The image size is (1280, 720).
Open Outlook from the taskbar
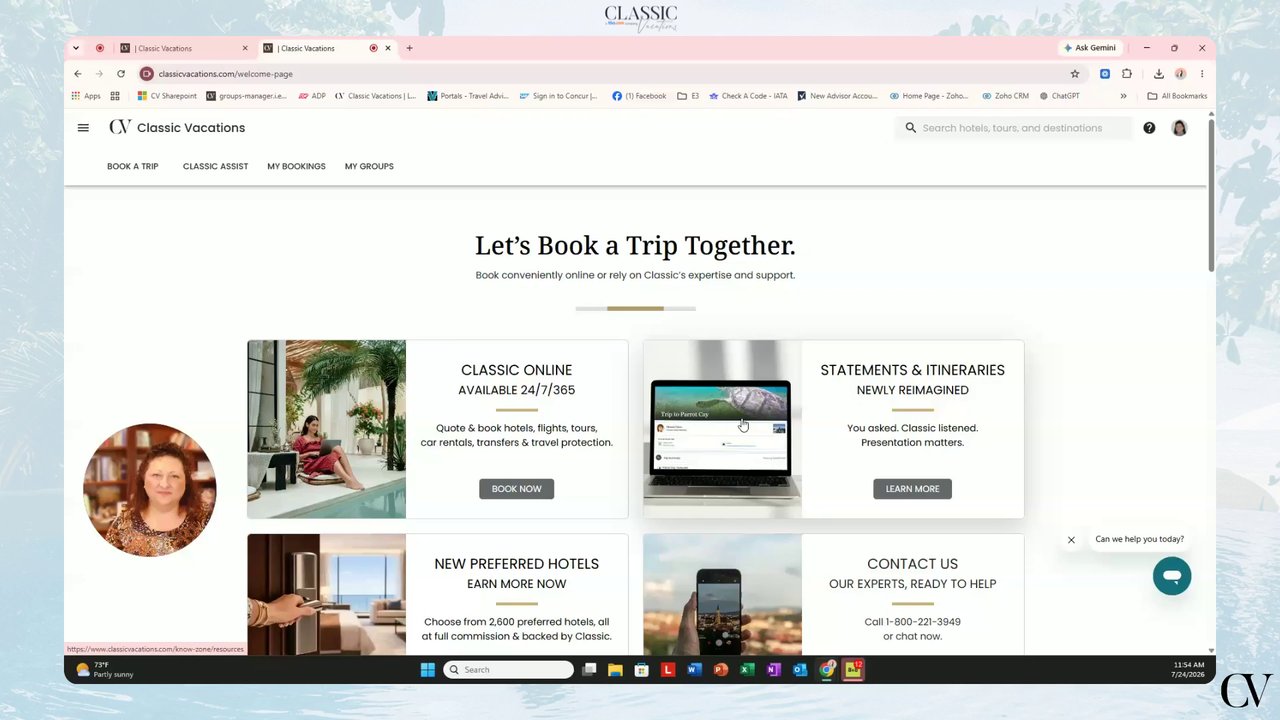click(x=800, y=670)
